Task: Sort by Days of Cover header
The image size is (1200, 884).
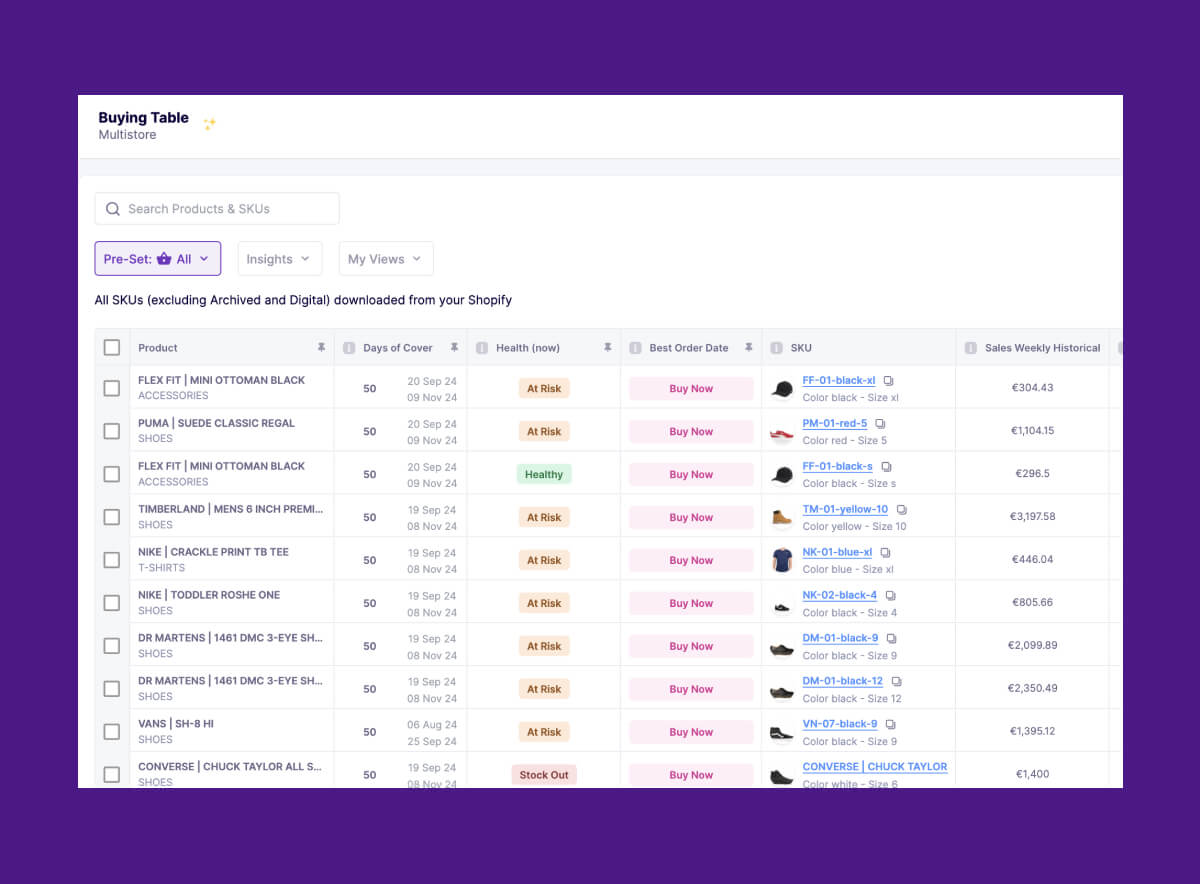Action: point(398,348)
